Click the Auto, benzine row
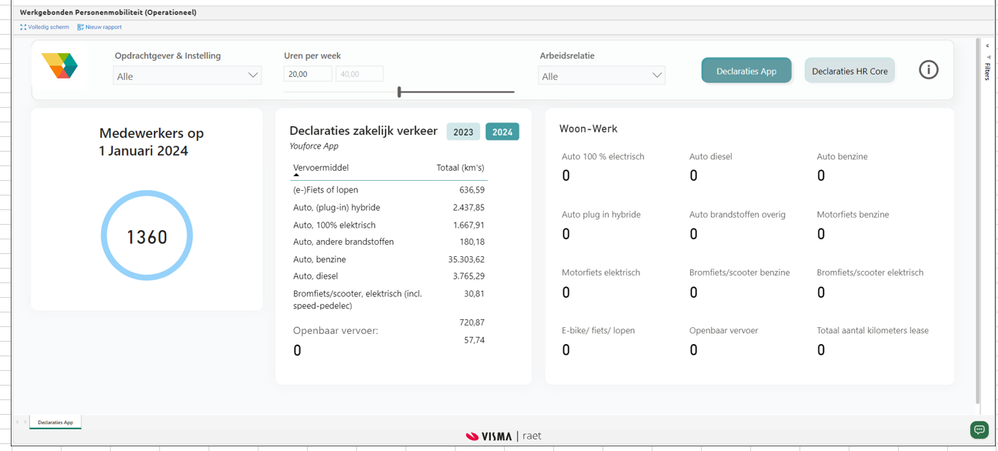 [390, 259]
